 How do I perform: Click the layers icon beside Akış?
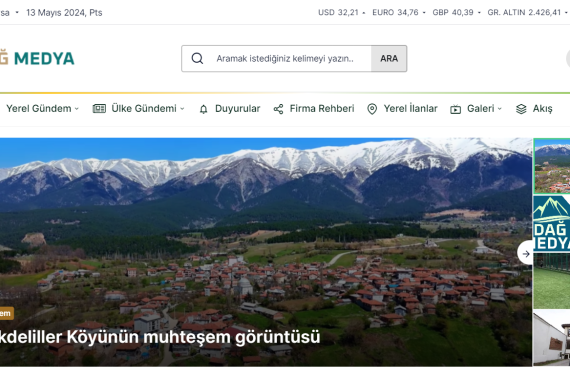[521, 109]
